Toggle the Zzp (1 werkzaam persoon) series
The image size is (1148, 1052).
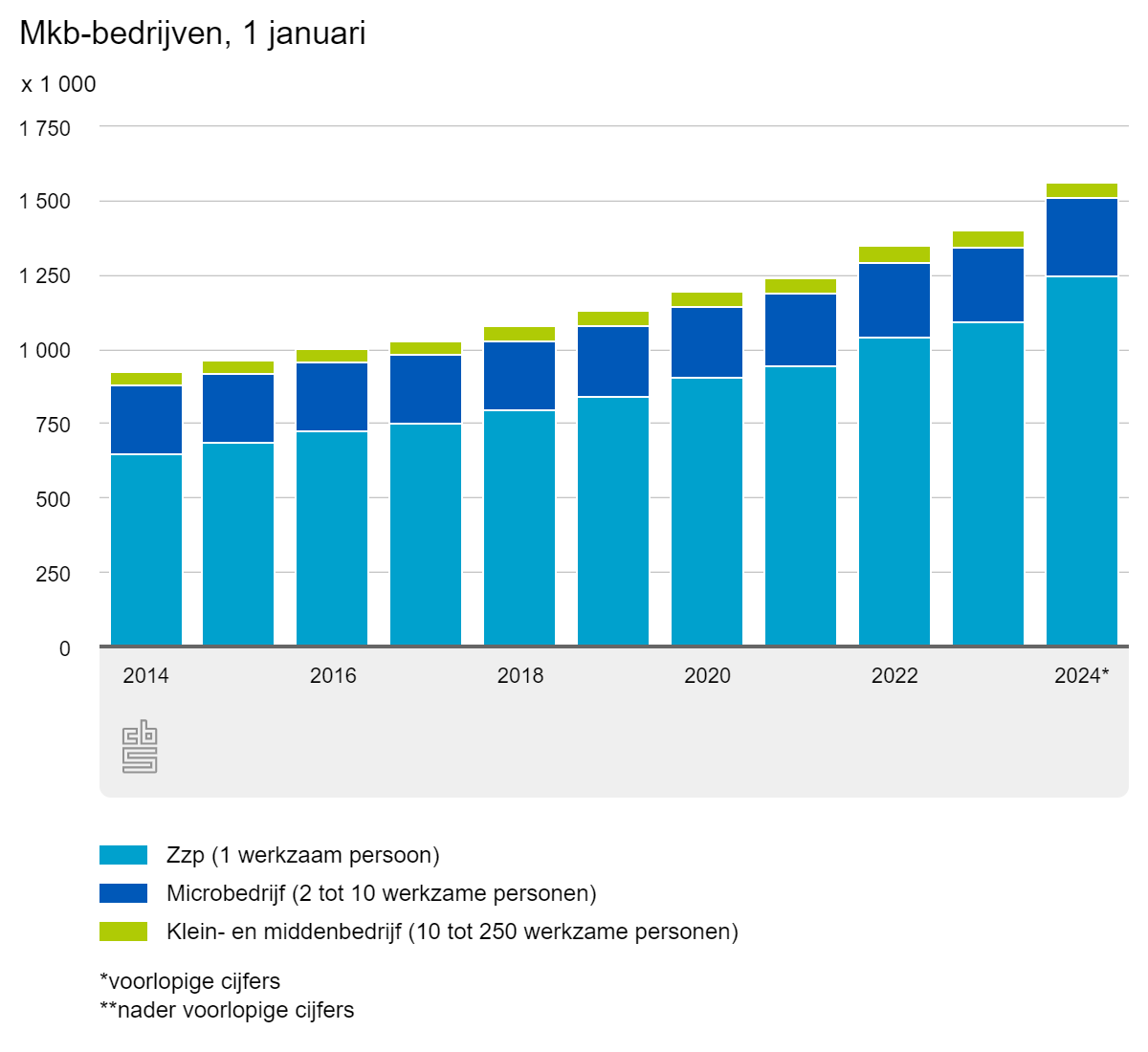tap(303, 854)
